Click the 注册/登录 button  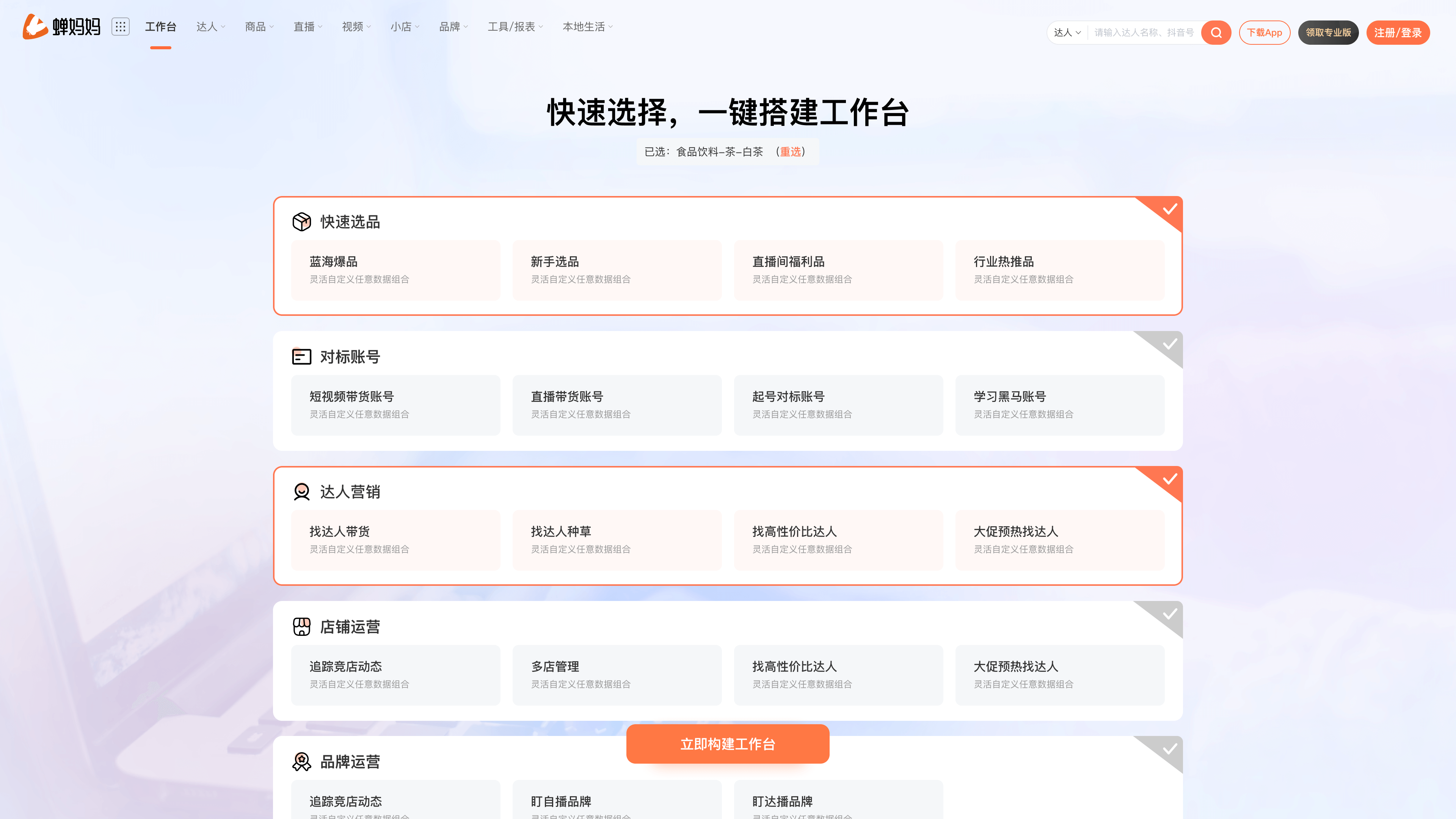point(1398,33)
